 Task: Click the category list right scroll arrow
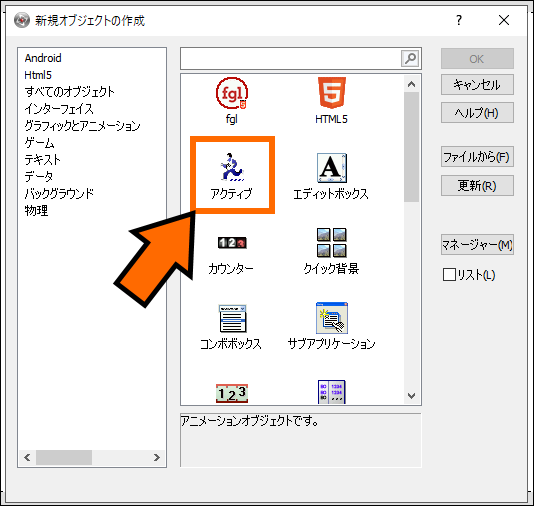[157, 457]
